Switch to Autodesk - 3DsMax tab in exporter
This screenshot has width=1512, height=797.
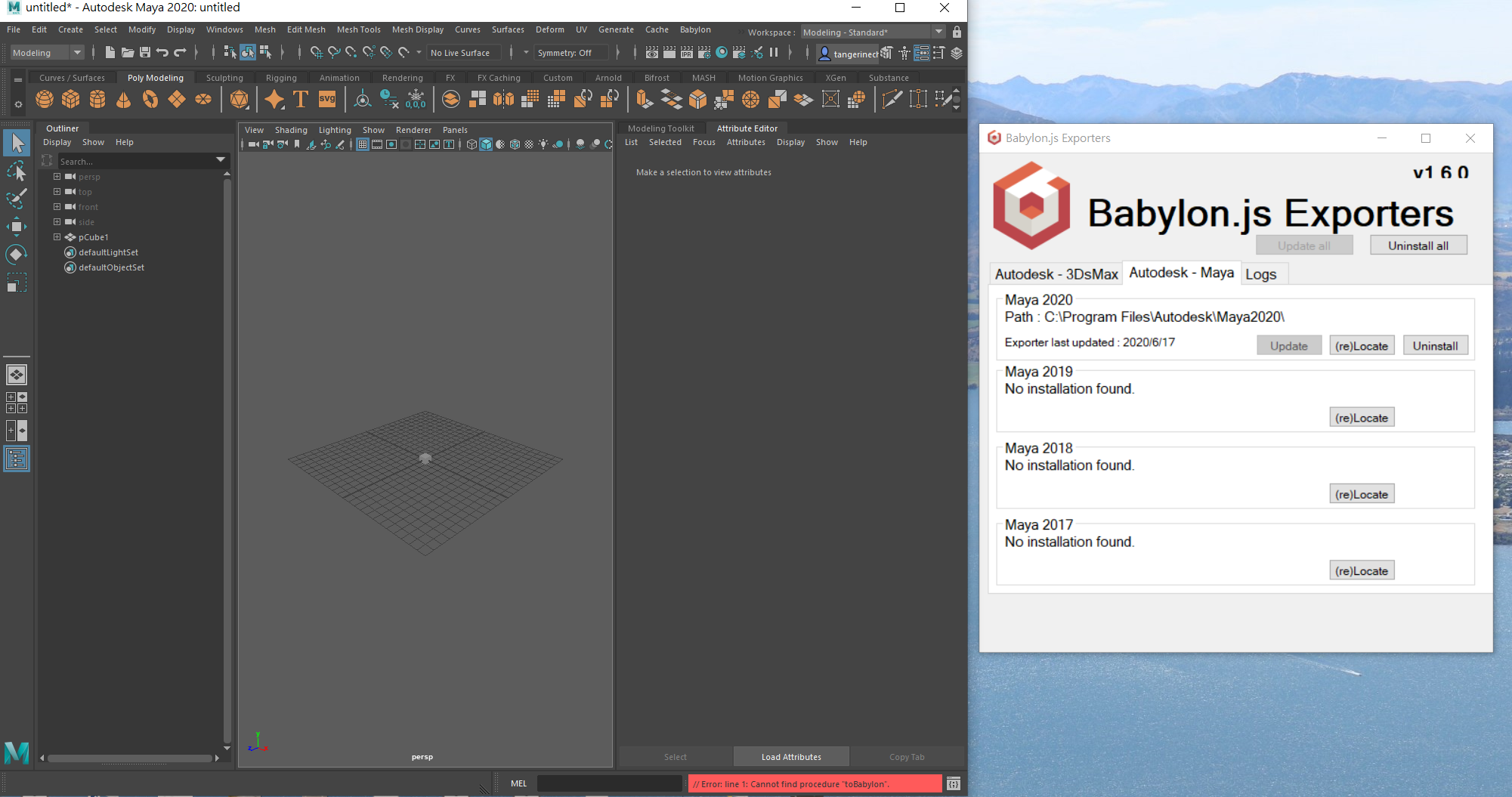[x=1056, y=274]
